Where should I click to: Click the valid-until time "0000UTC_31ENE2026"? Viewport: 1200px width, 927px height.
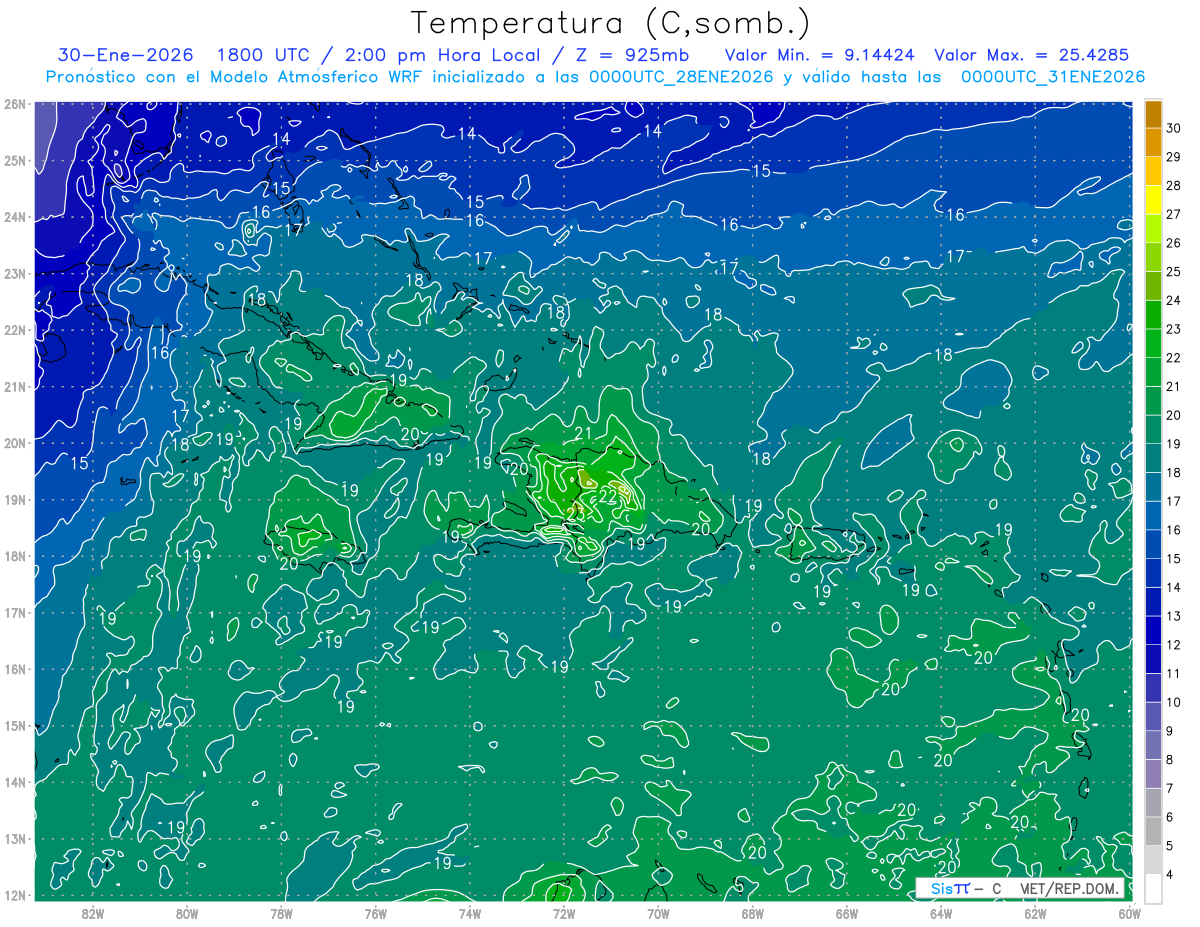[x=1053, y=77]
